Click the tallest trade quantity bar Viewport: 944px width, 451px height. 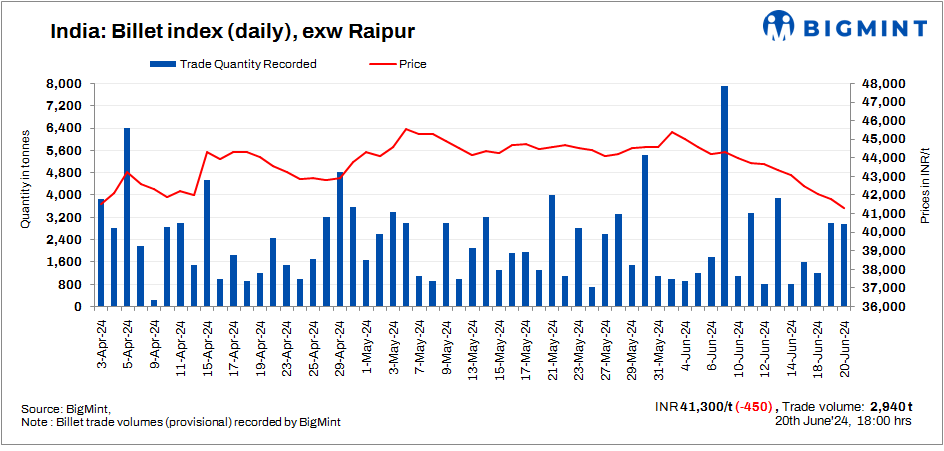coord(724,196)
